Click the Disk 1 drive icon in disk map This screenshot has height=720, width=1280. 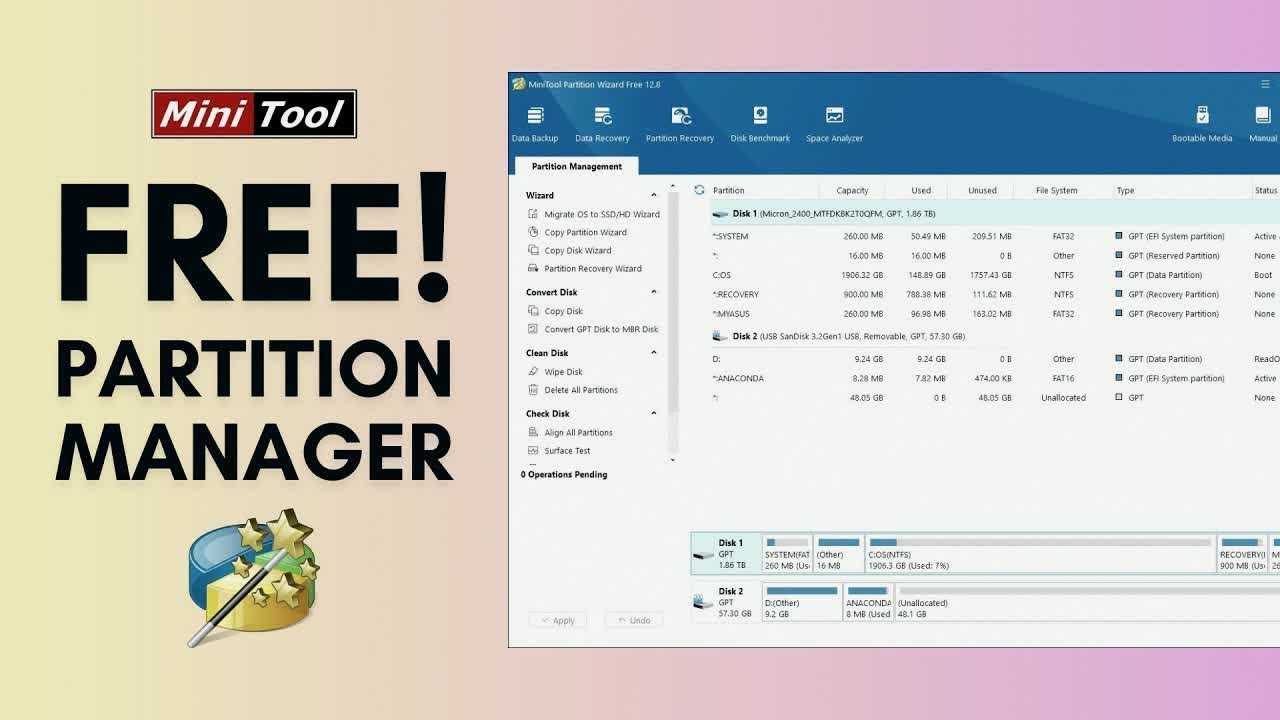tap(704, 555)
